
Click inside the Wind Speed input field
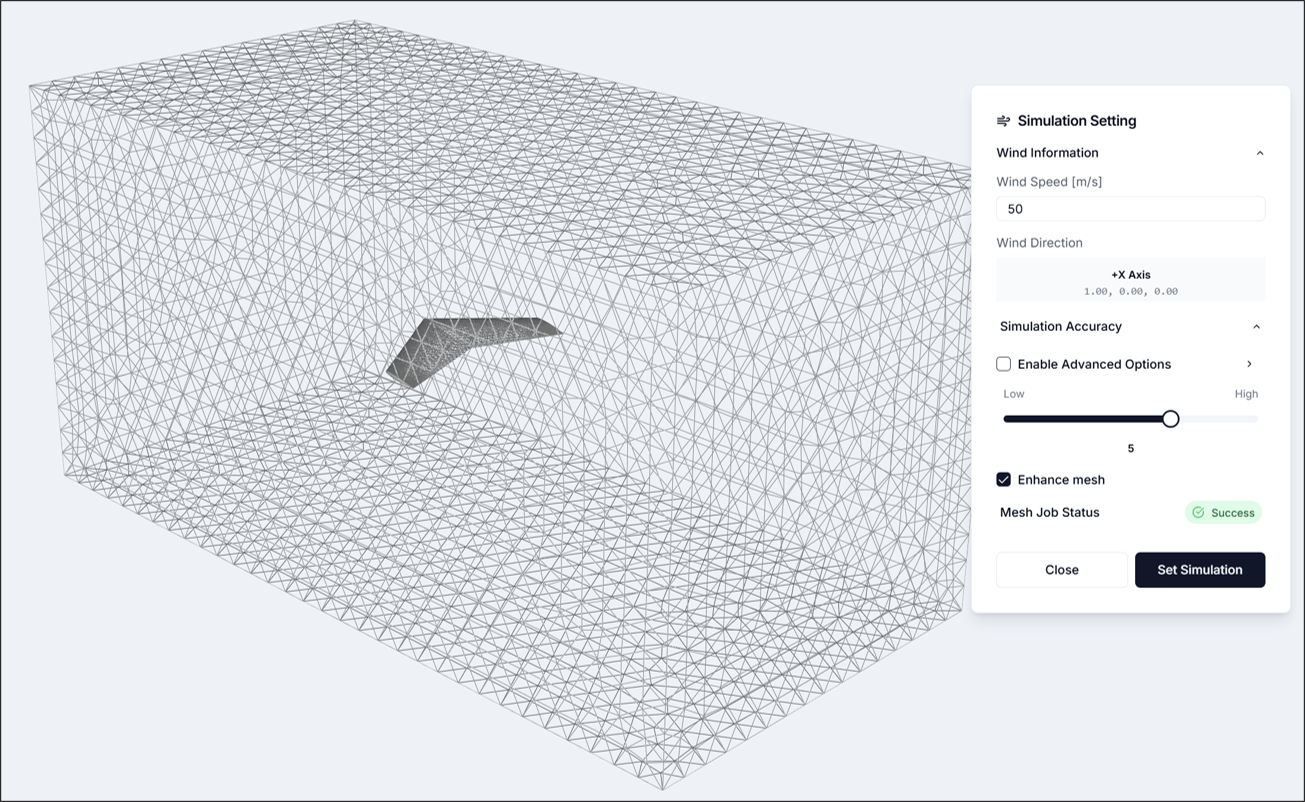coord(1130,208)
